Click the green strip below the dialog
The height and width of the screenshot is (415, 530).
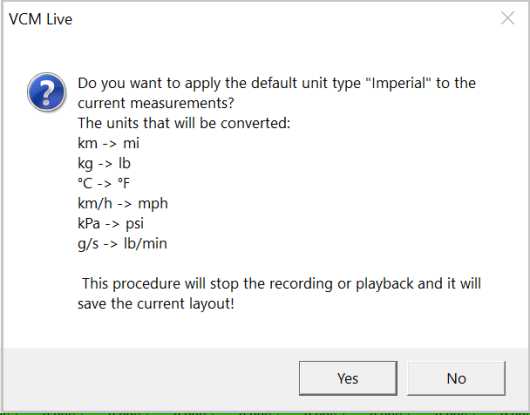click(x=265, y=413)
